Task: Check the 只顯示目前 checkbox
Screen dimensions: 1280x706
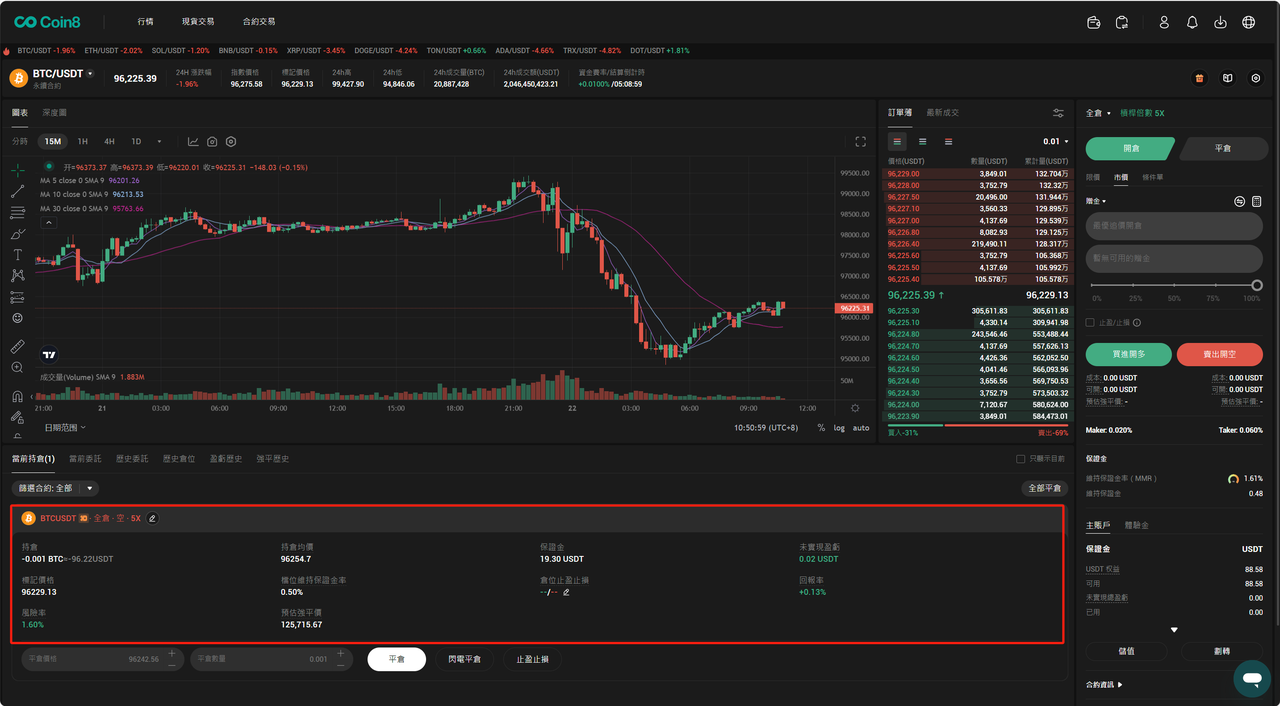Action: click(1020, 459)
